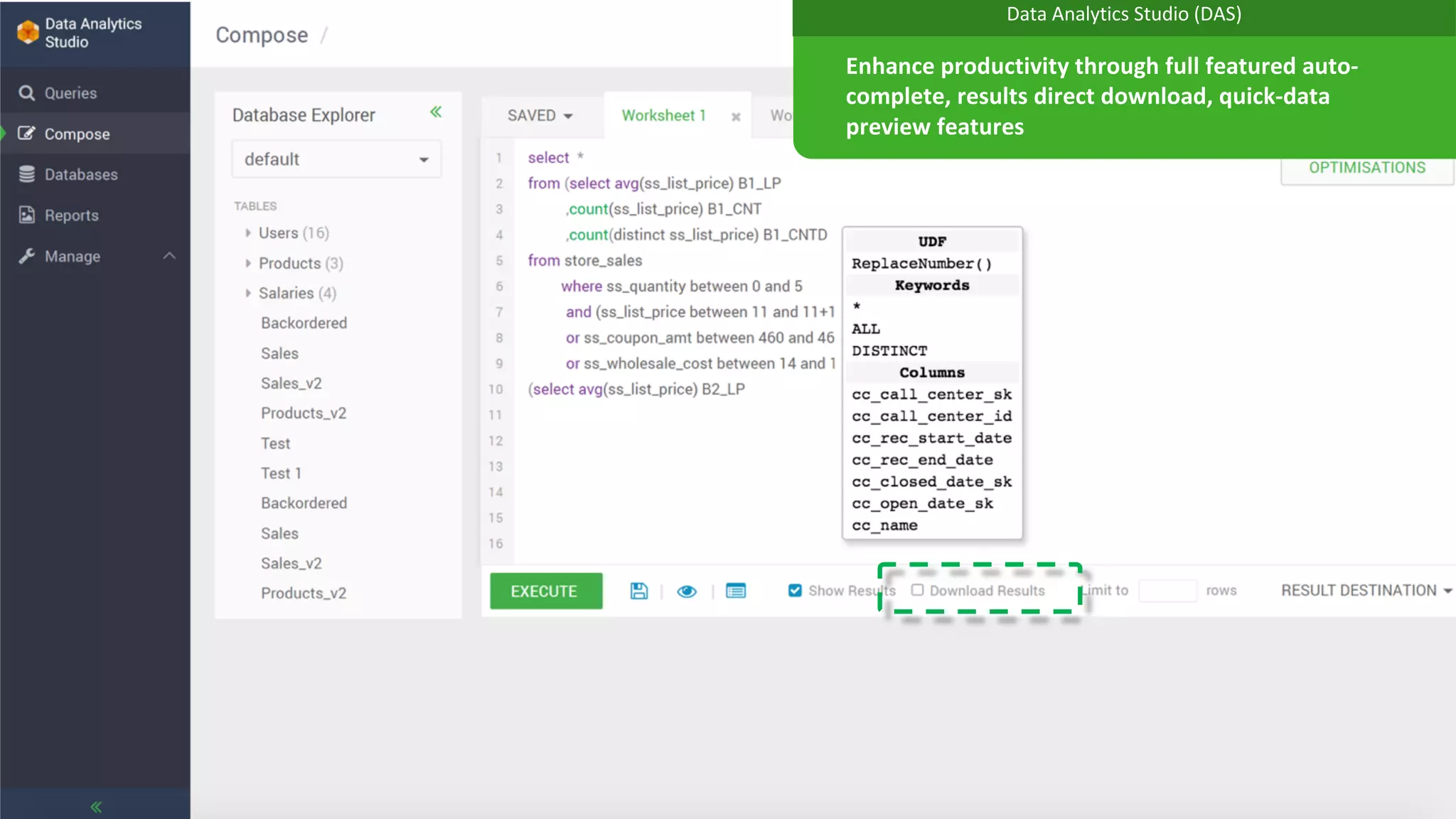Open the Compose section

click(95, 134)
